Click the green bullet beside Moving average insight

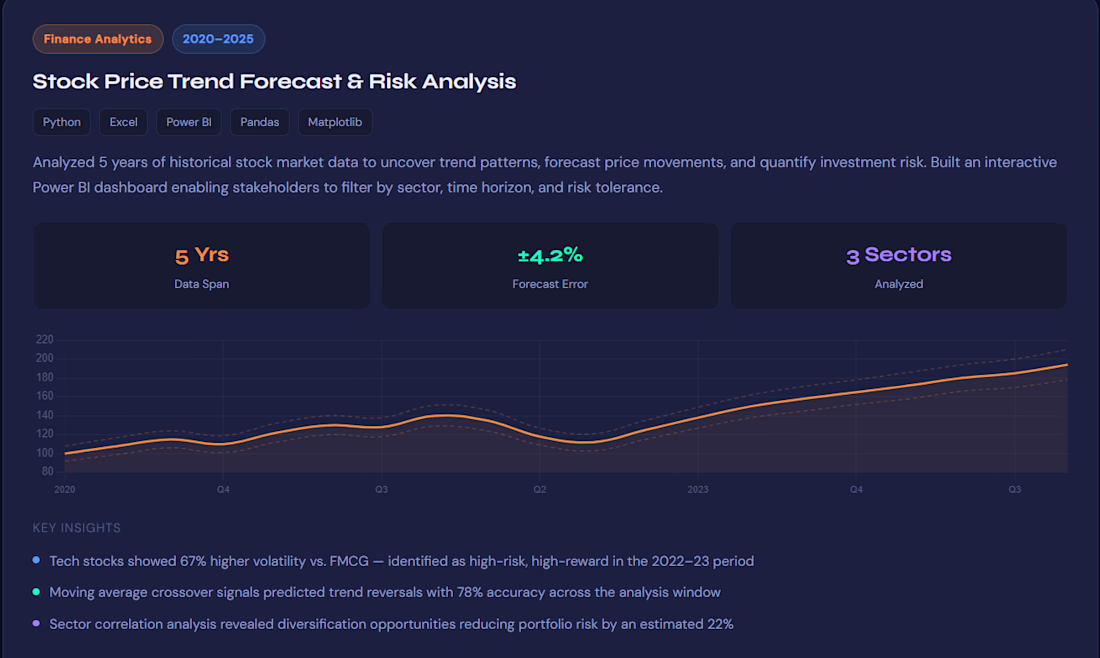pyautogui.click(x=36, y=591)
